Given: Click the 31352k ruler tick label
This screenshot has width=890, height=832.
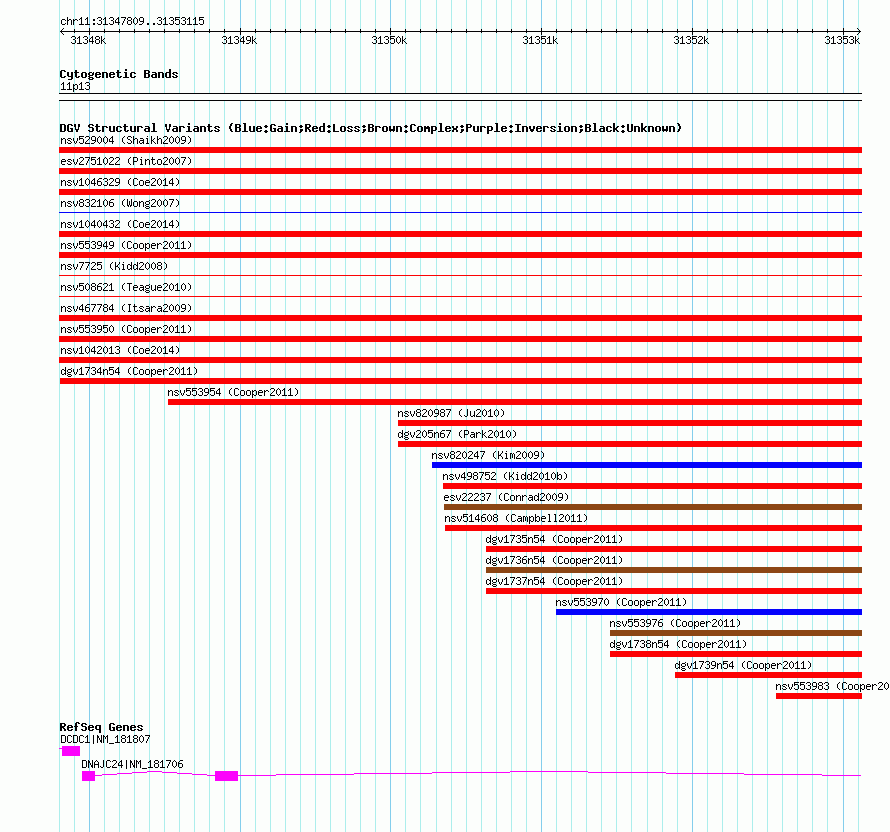Looking at the screenshot, I should [691, 40].
